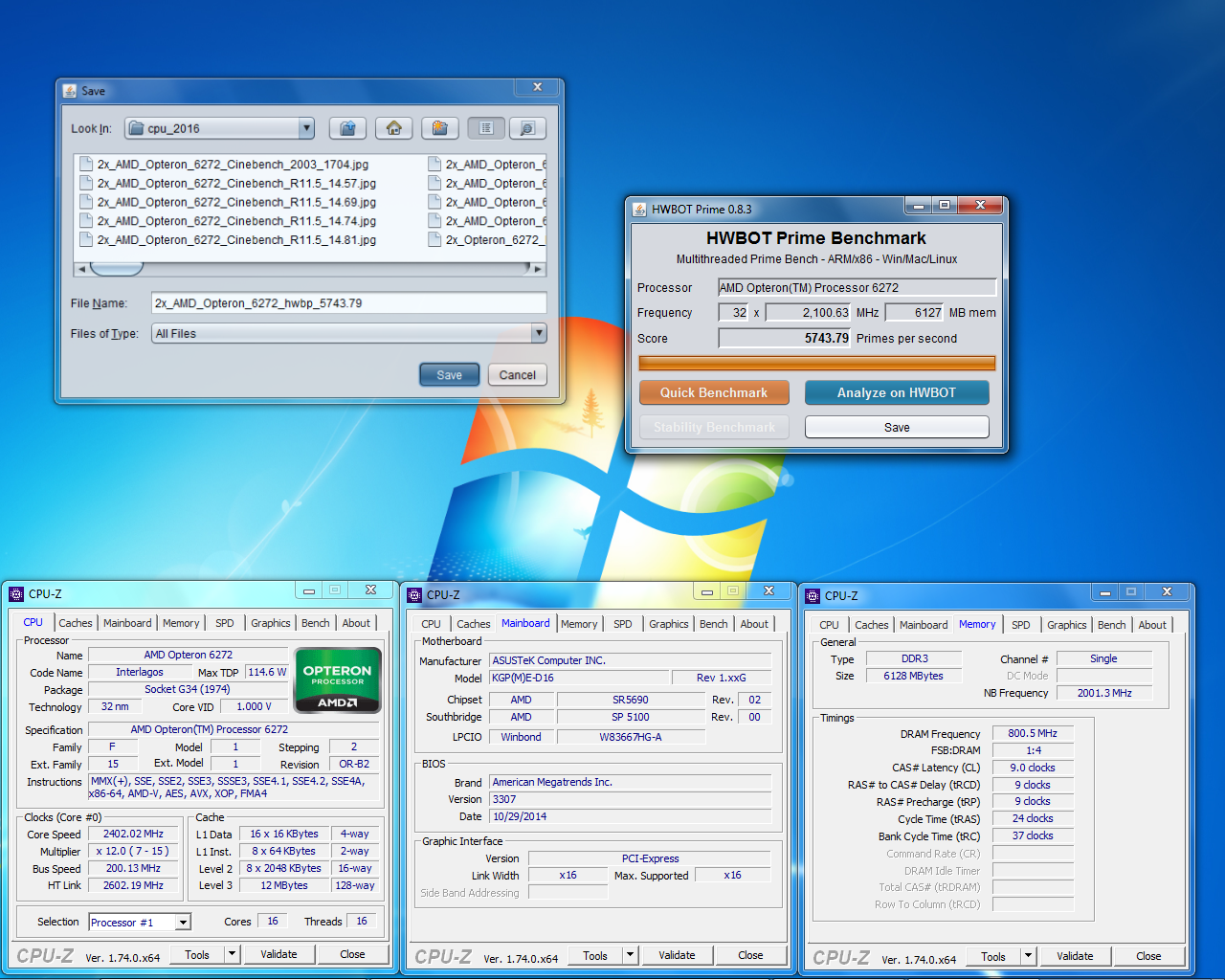This screenshot has height=980, width=1225.
Task: Open Bench tab in Memory window
Action: coord(1112,625)
